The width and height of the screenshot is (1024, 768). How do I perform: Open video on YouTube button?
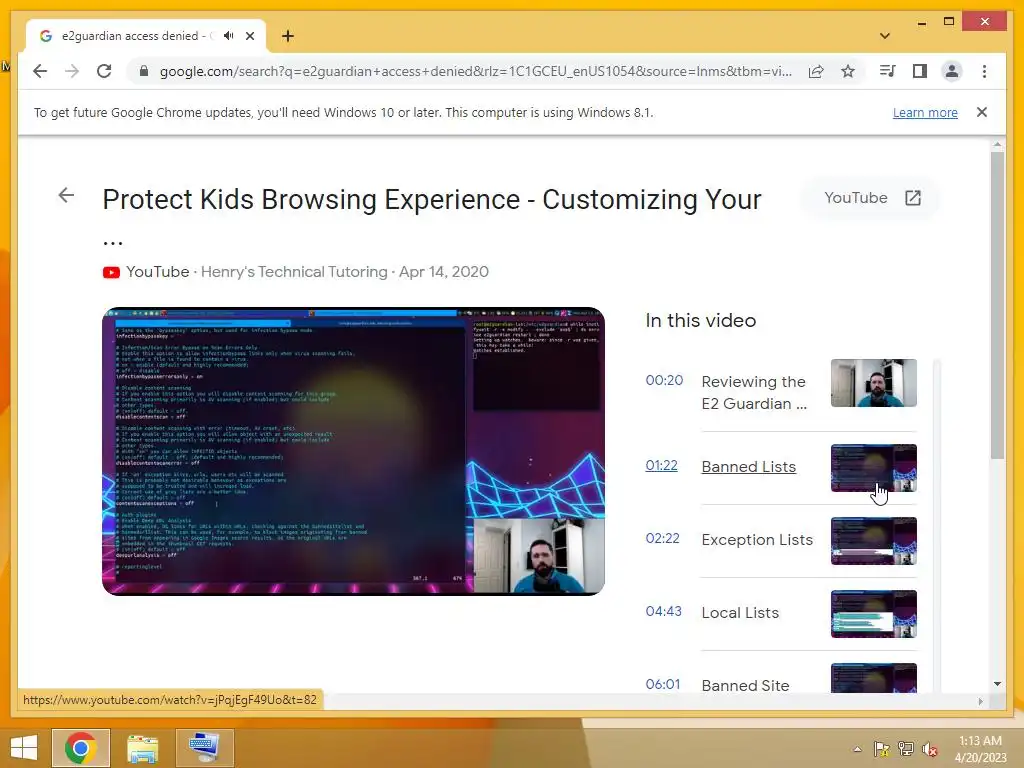click(871, 198)
